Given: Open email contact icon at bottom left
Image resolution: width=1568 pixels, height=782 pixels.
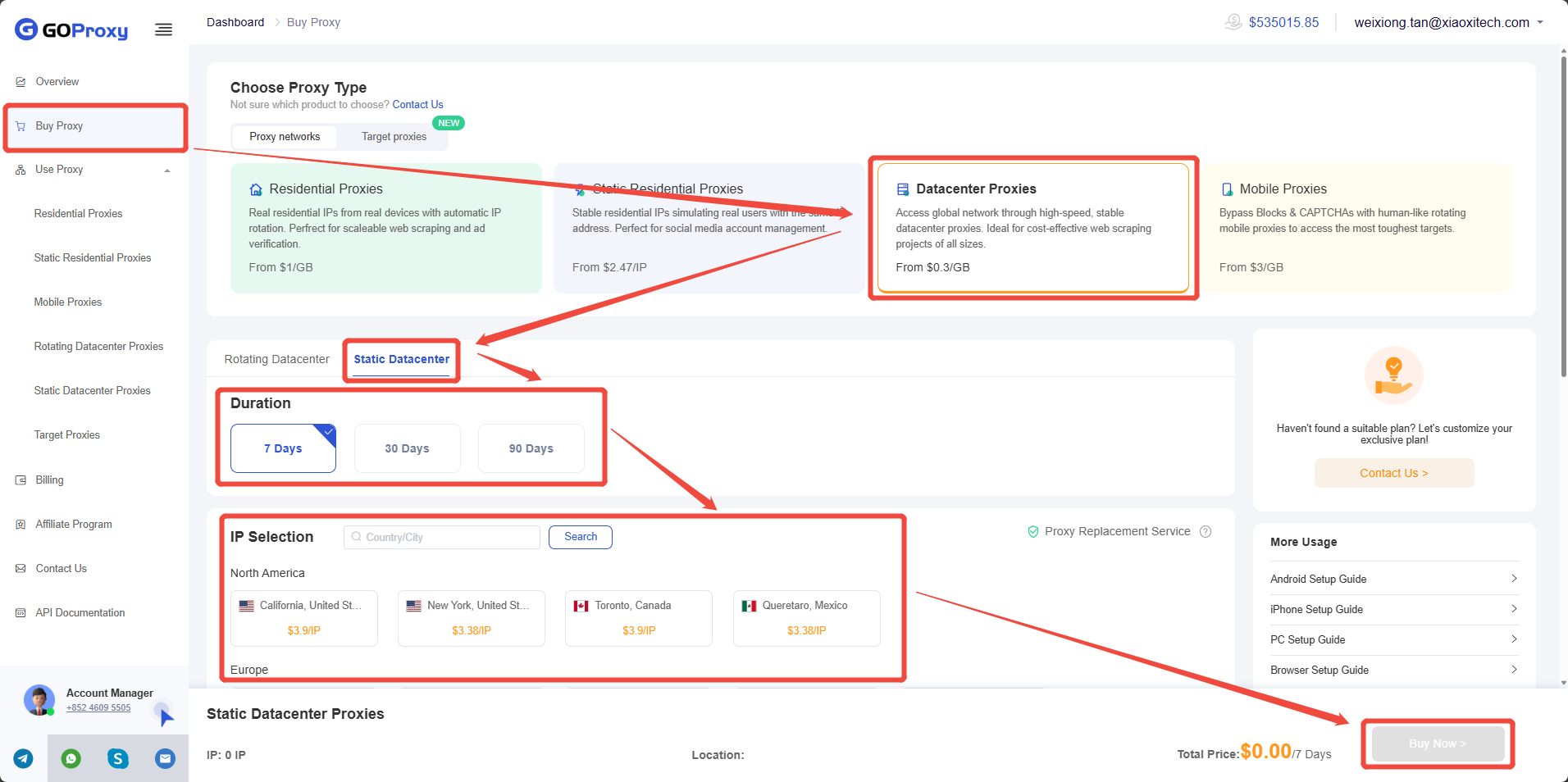Looking at the screenshot, I should tap(165, 758).
